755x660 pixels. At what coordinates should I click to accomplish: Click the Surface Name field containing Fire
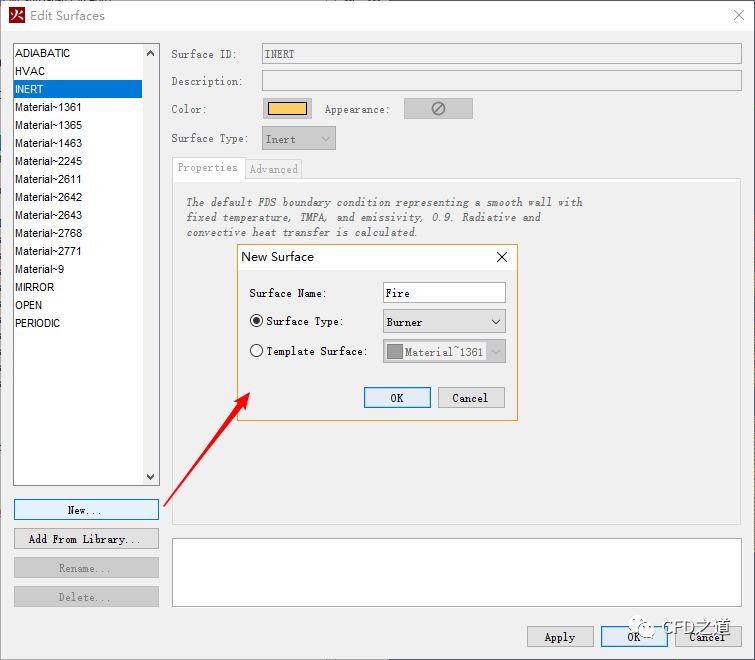click(x=444, y=293)
